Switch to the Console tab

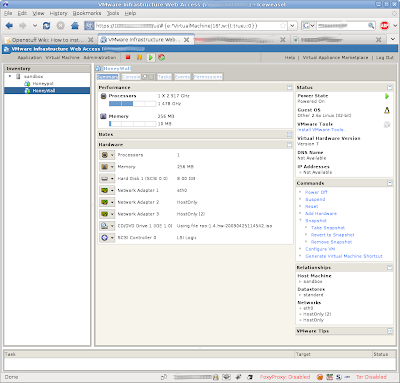coord(131,77)
